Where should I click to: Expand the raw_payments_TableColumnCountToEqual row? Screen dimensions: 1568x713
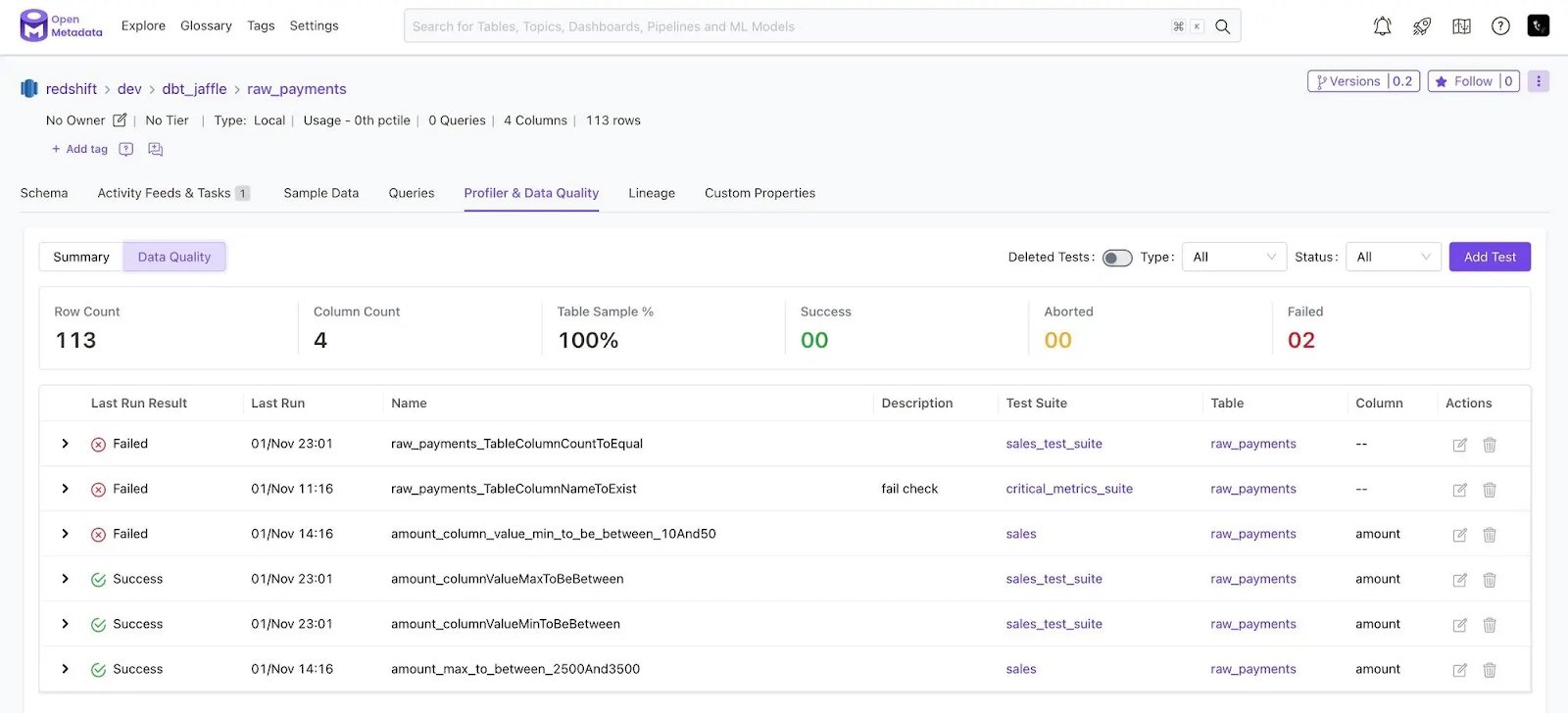[x=65, y=444]
